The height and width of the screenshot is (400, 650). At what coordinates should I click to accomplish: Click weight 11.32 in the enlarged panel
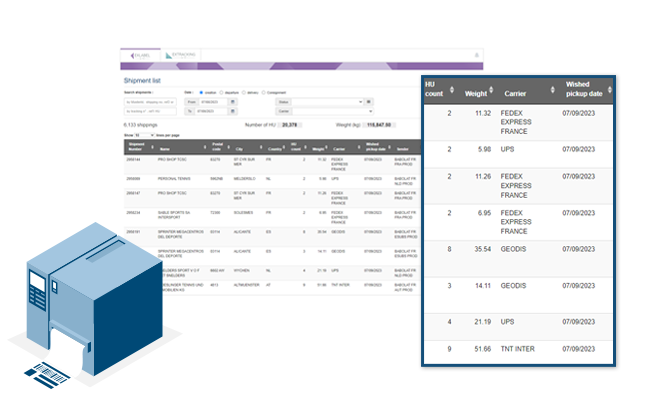(x=483, y=113)
